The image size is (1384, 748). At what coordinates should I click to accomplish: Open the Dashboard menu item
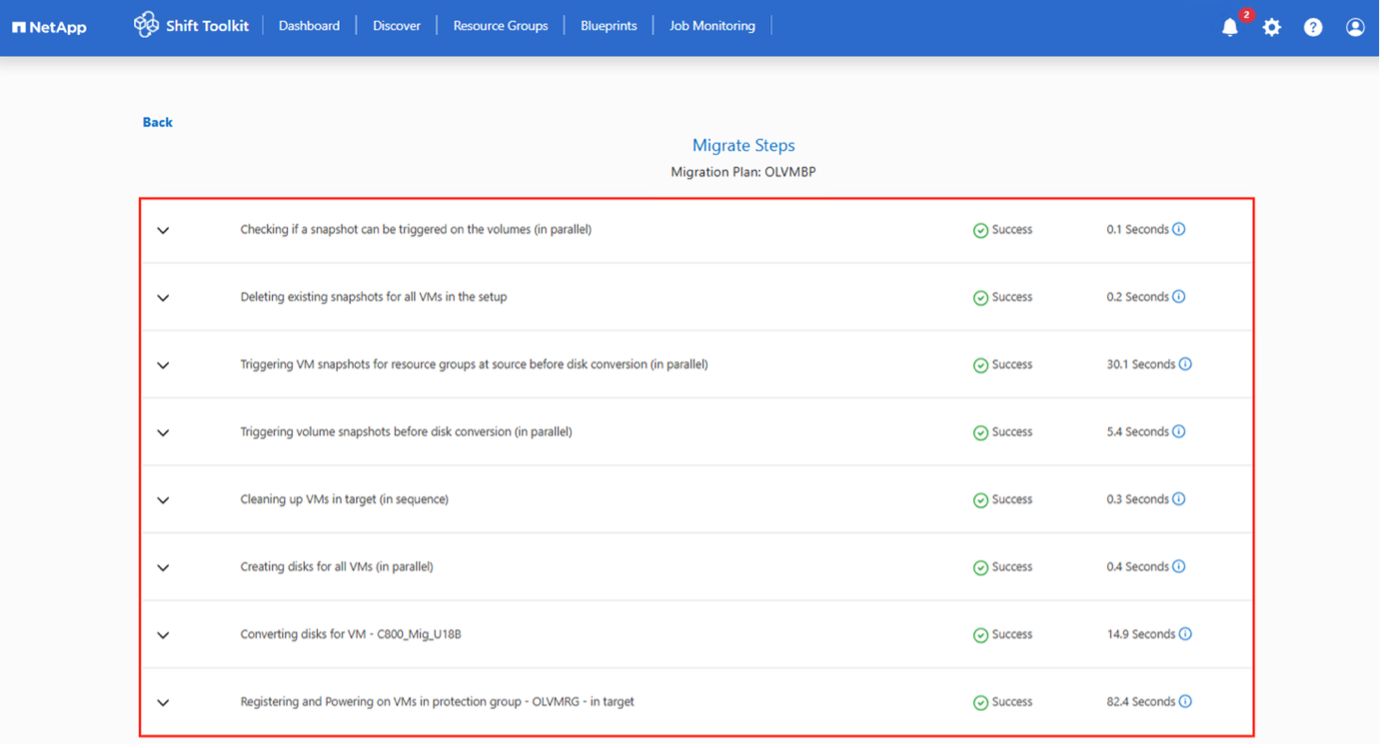pos(309,26)
